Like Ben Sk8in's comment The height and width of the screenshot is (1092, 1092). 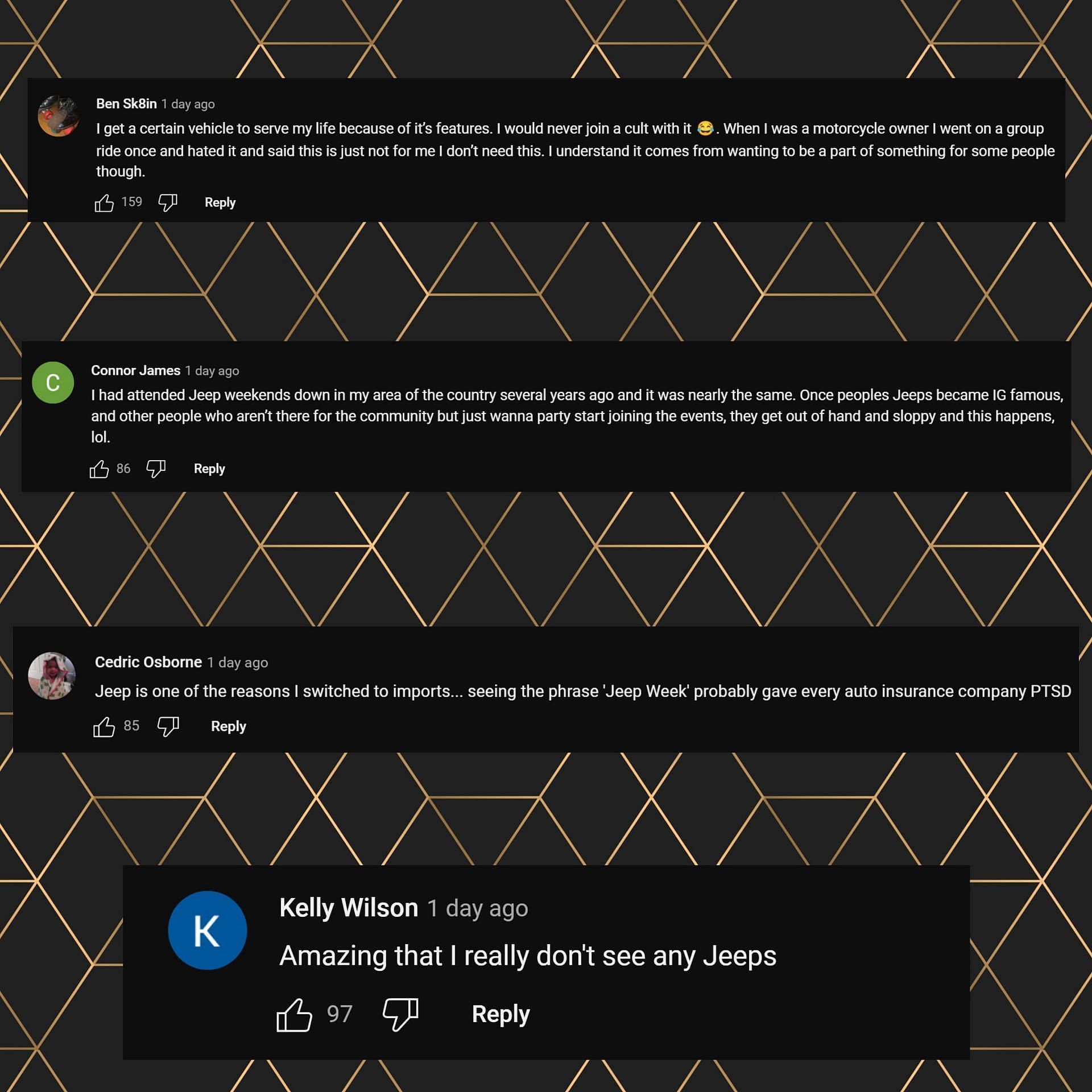tap(104, 202)
